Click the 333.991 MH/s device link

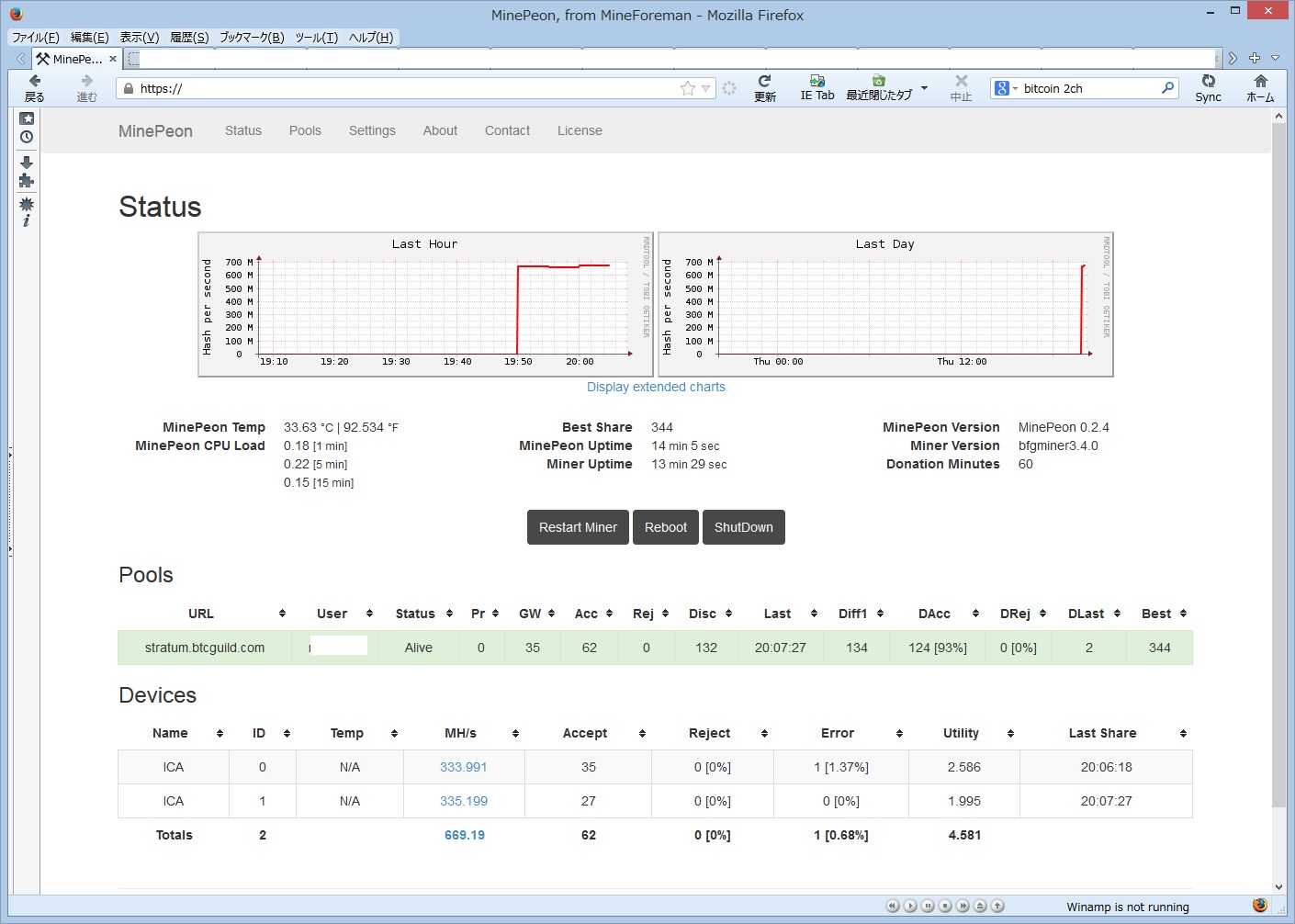463,767
